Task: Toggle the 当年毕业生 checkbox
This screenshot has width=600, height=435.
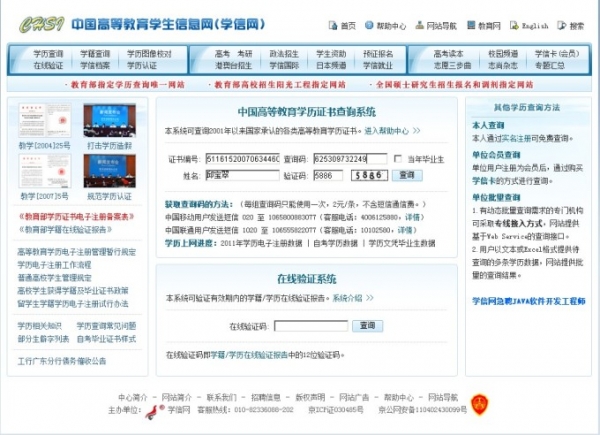Action: [398, 158]
